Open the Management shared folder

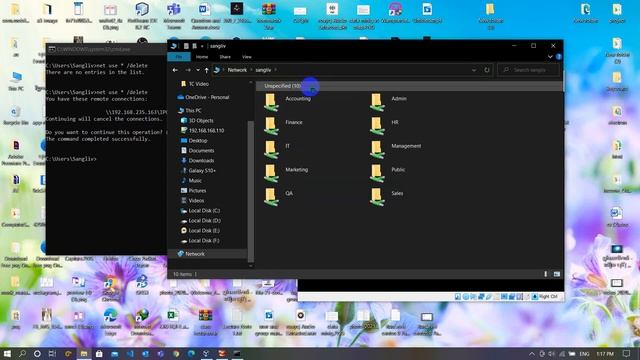(x=396, y=149)
